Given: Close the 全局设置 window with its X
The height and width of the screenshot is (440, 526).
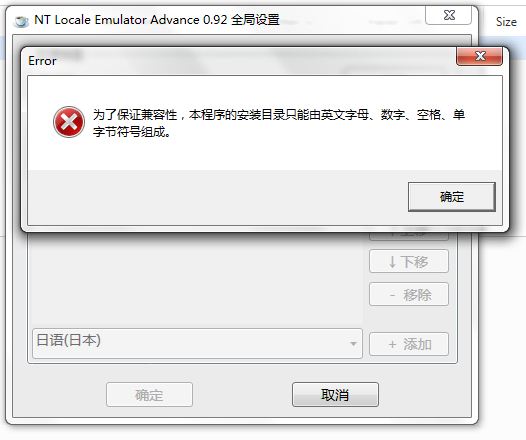Looking at the screenshot, I should click(449, 15).
